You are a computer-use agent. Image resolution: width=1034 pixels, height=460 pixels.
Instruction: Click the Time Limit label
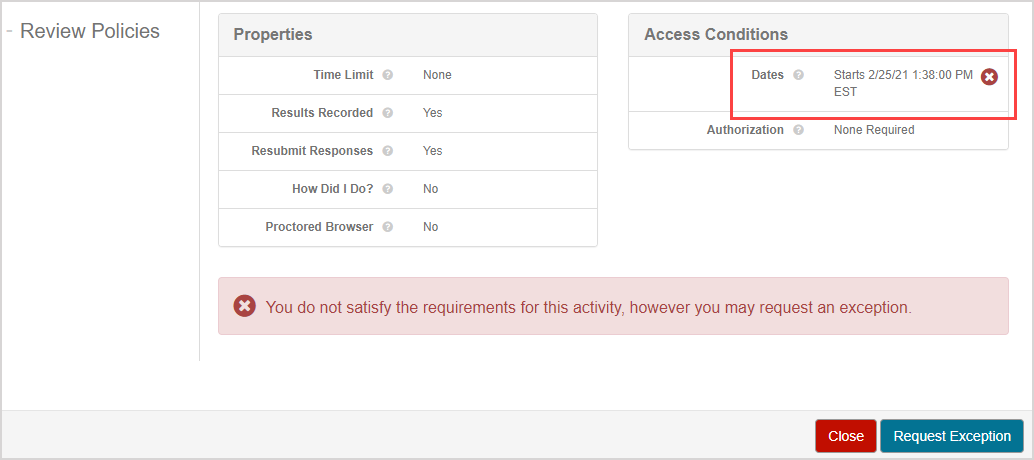(x=343, y=75)
